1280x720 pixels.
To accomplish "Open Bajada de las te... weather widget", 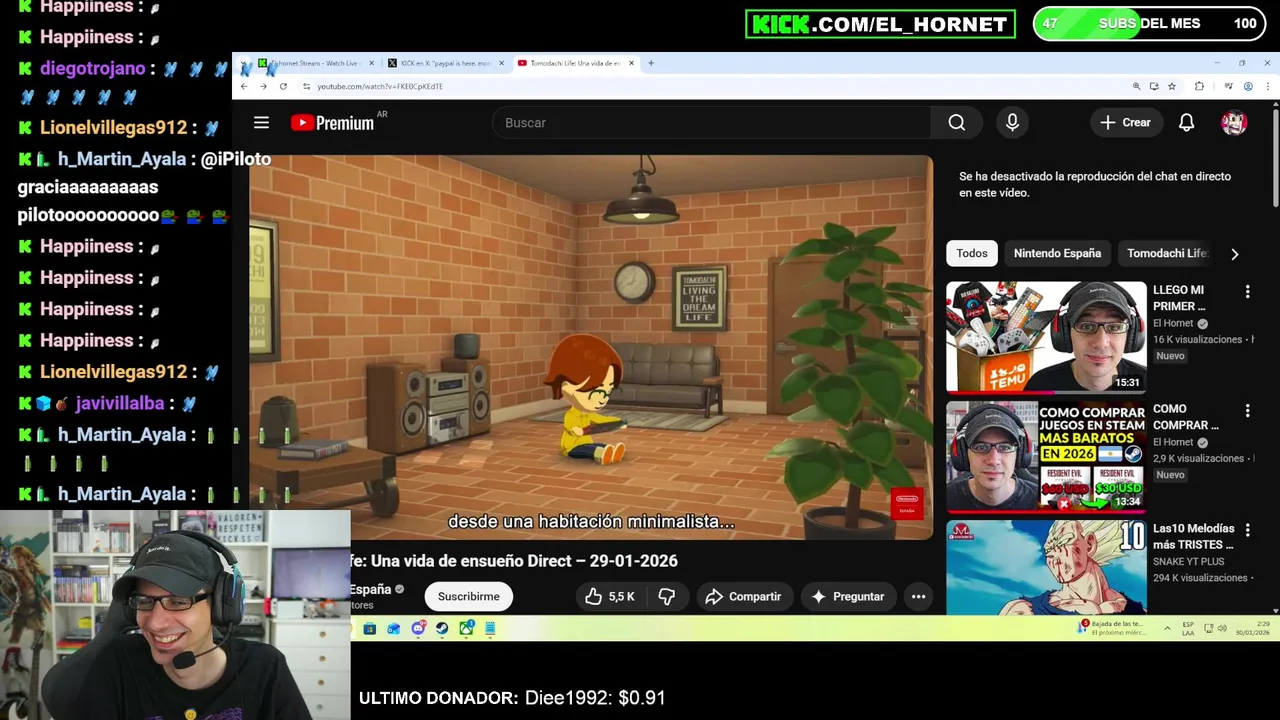I will 1110,628.
